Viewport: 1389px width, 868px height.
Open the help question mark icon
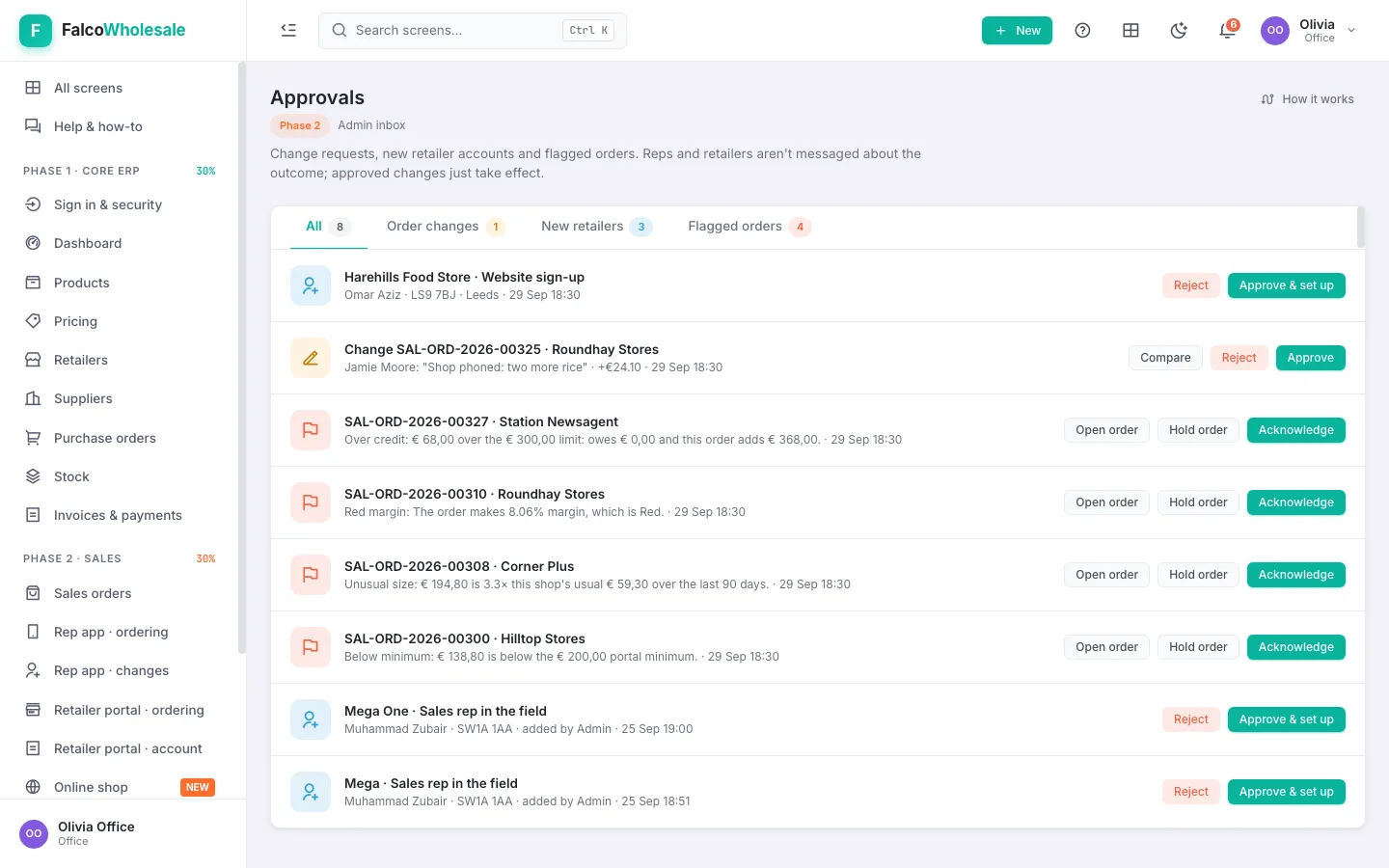click(1082, 30)
